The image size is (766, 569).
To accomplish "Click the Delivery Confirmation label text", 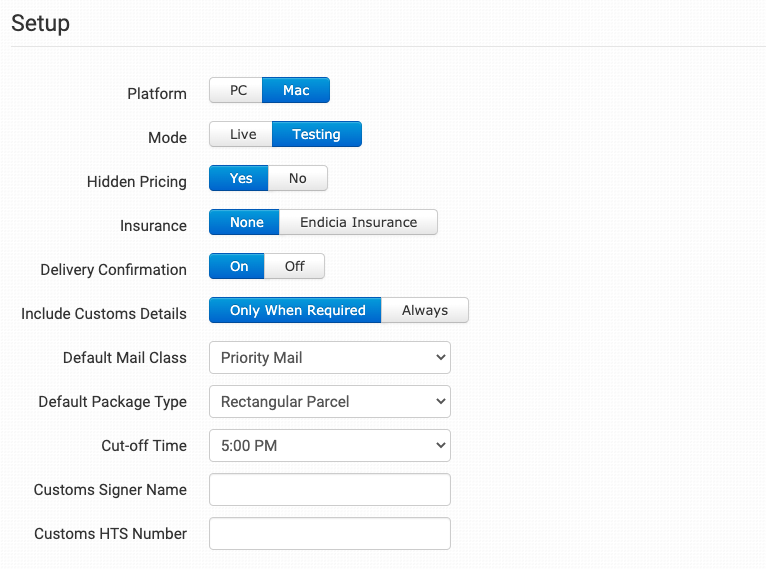I will click(x=113, y=270).
